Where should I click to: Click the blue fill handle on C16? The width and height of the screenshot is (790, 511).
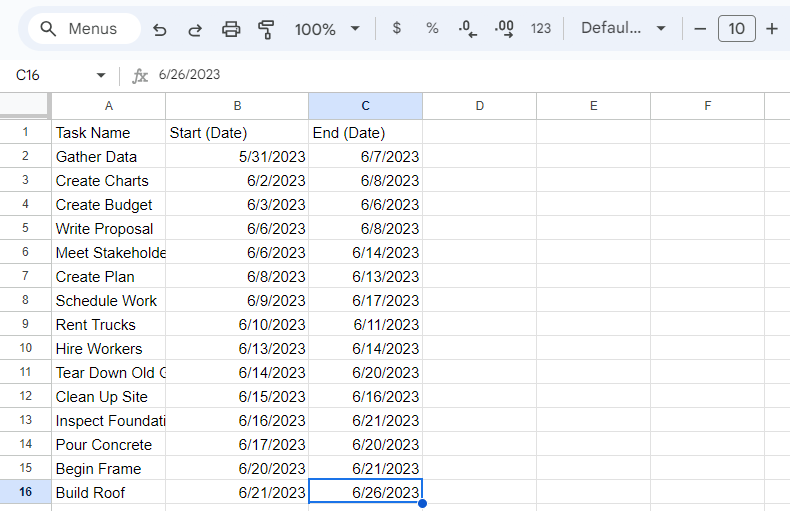pyautogui.click(x=422, y=503)
